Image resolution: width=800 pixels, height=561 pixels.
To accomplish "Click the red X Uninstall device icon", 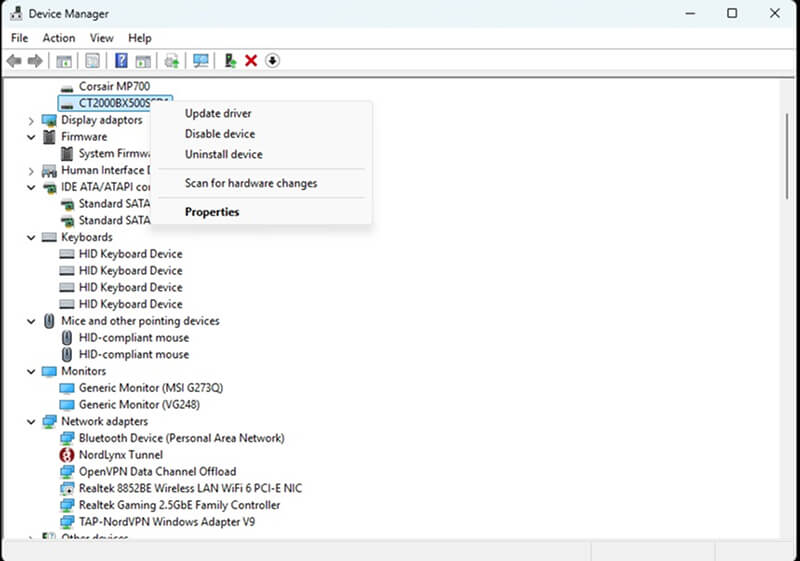I will click(251, 61).
